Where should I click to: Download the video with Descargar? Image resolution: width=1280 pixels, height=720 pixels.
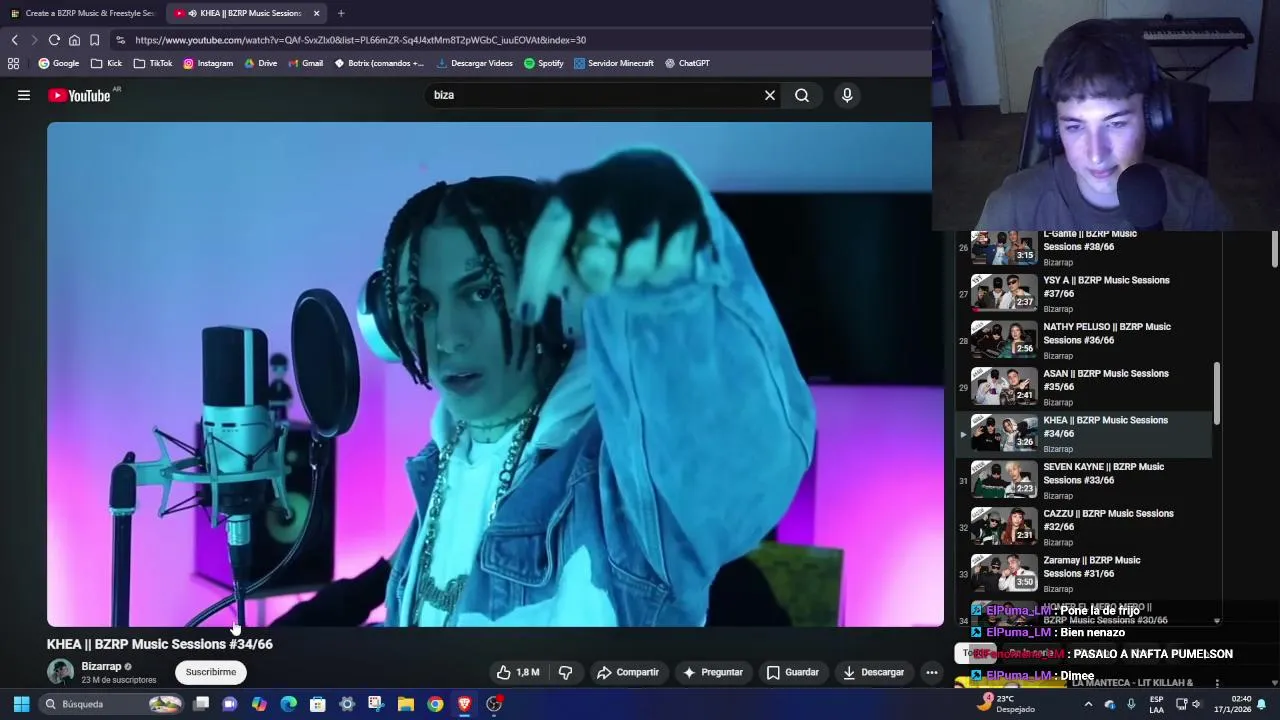click(873, 672)
